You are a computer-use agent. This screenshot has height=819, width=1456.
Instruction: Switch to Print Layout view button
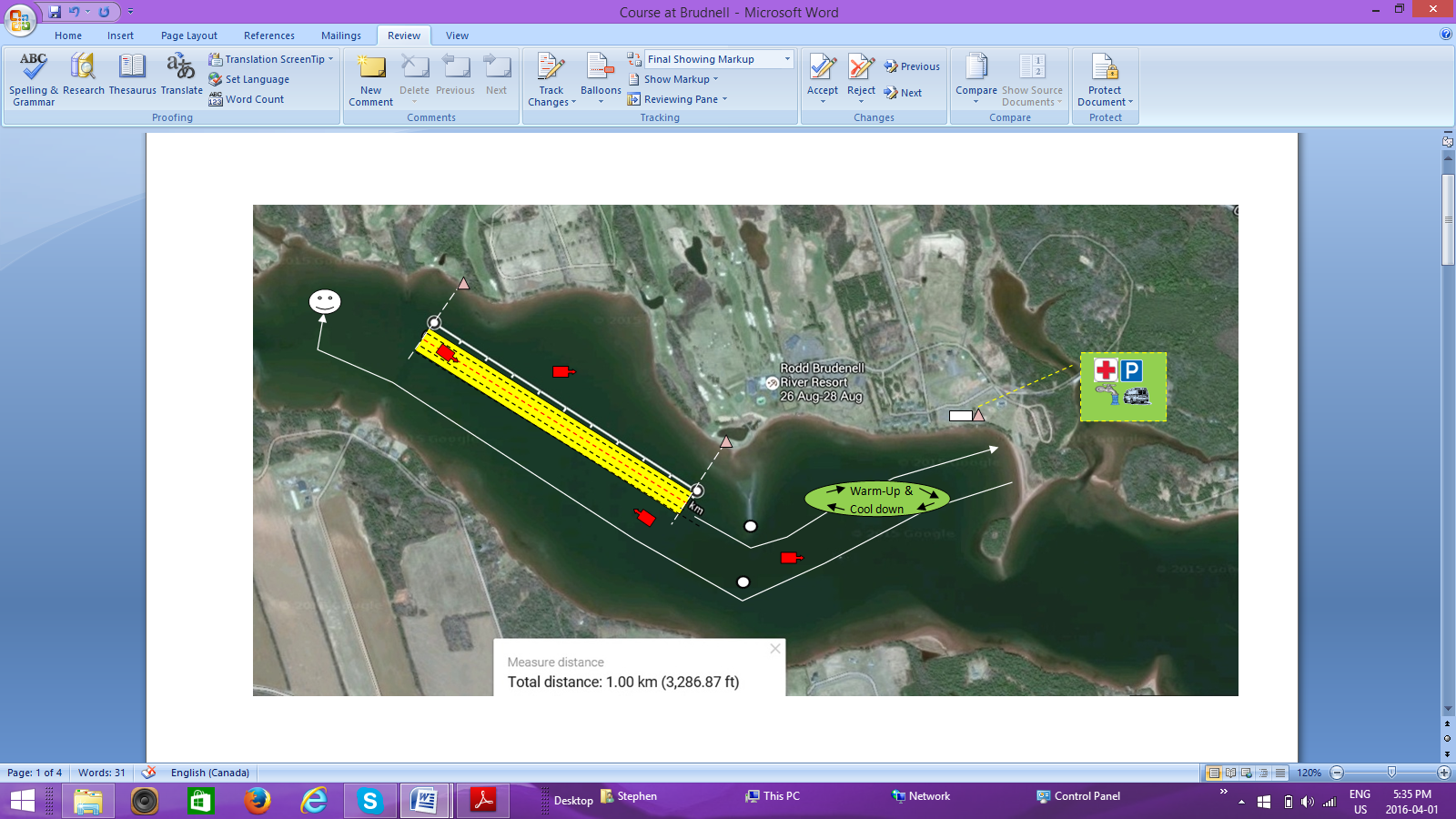coord(1213,773)
